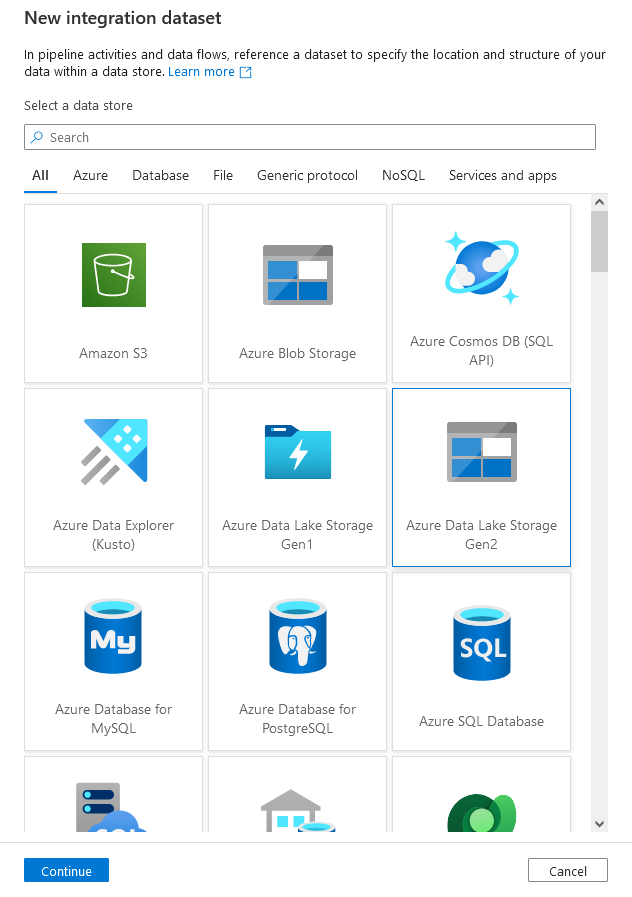Open the external link icon beside Learn more
Screen dimensions: 632x897
(245, 72)
